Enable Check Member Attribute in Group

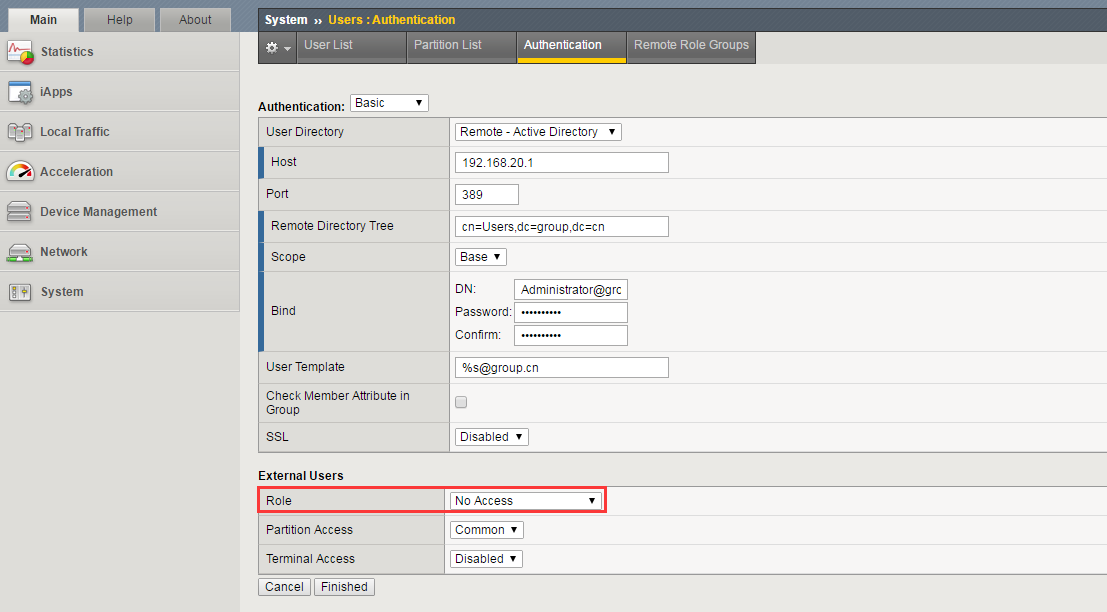pyautogui.click(x=460, y=401)
